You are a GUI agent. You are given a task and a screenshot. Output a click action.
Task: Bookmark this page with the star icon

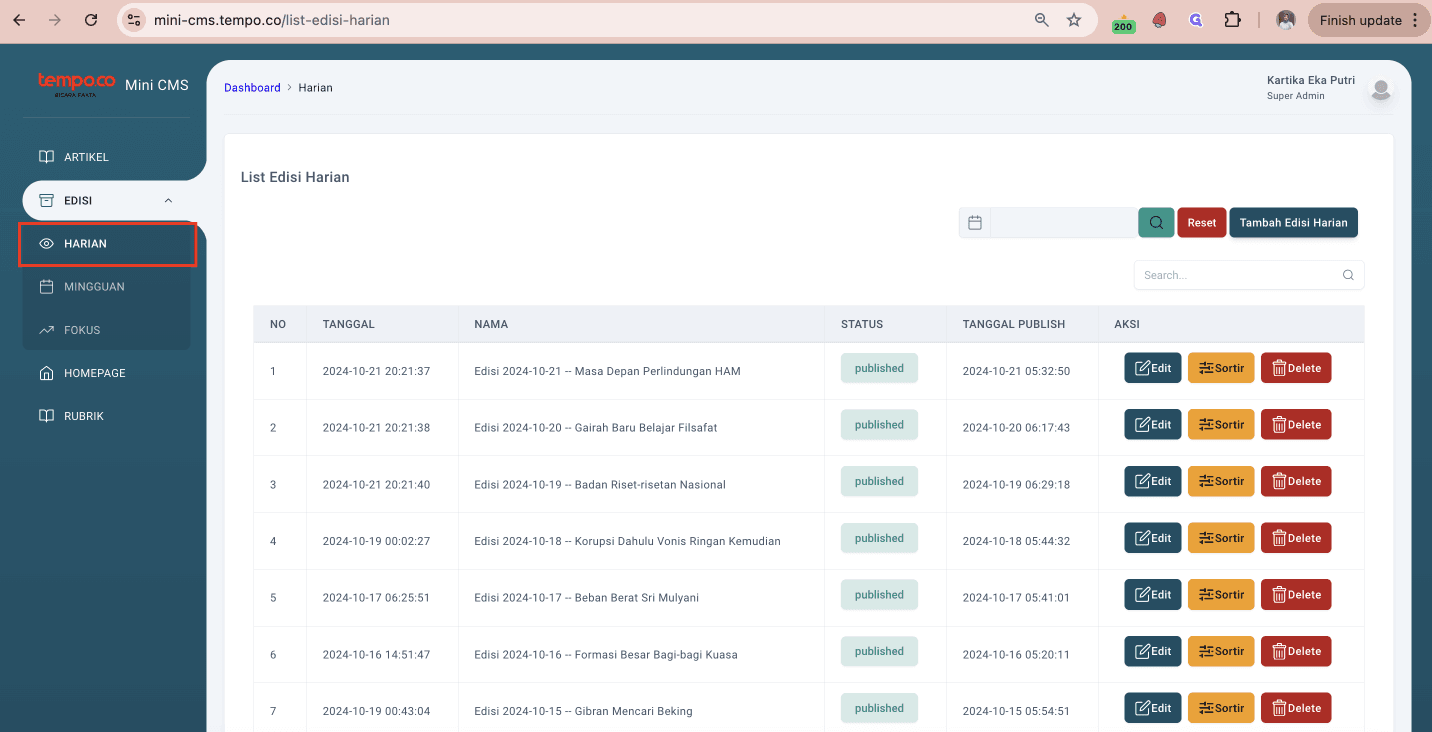click(1074, 20)
